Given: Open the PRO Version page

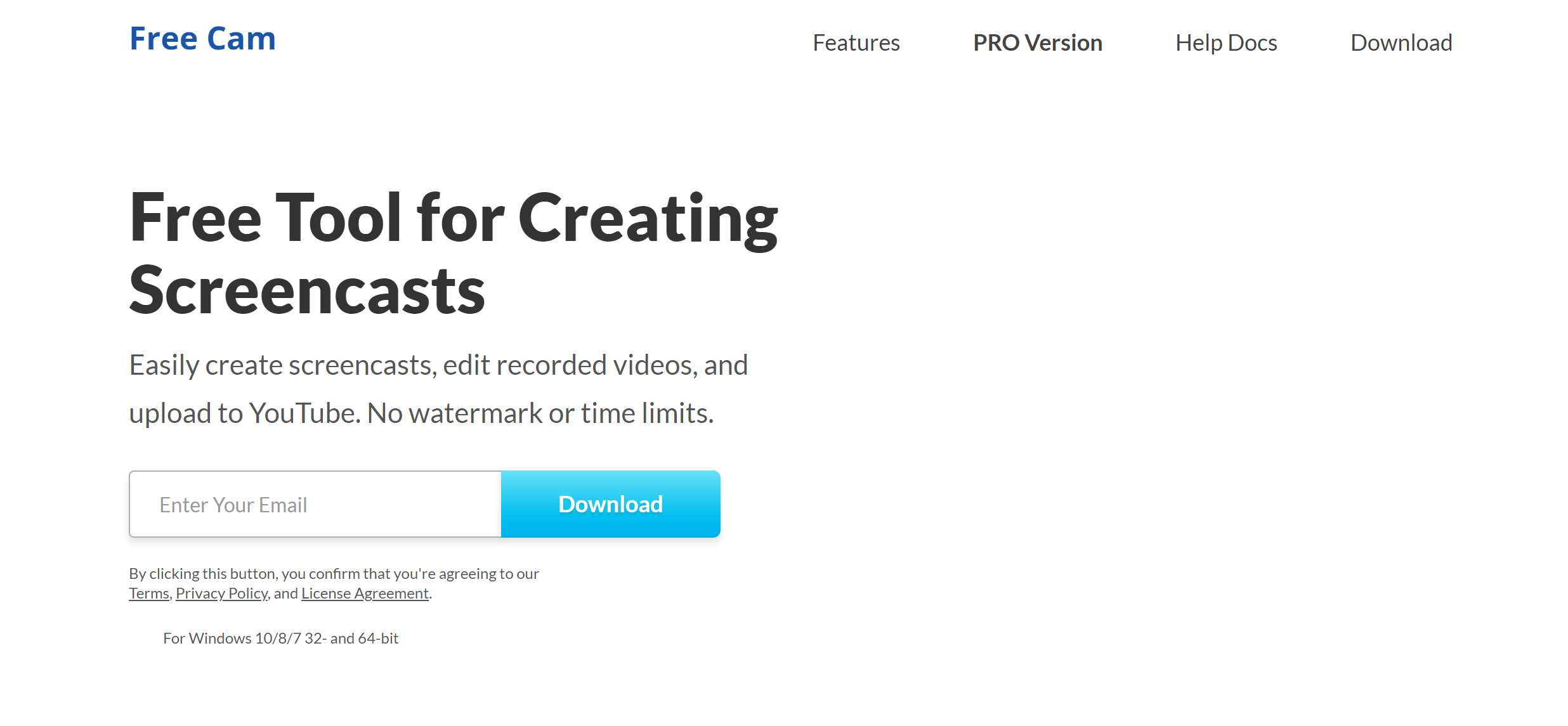Looking at the screenshot, I should (1038, 41).
